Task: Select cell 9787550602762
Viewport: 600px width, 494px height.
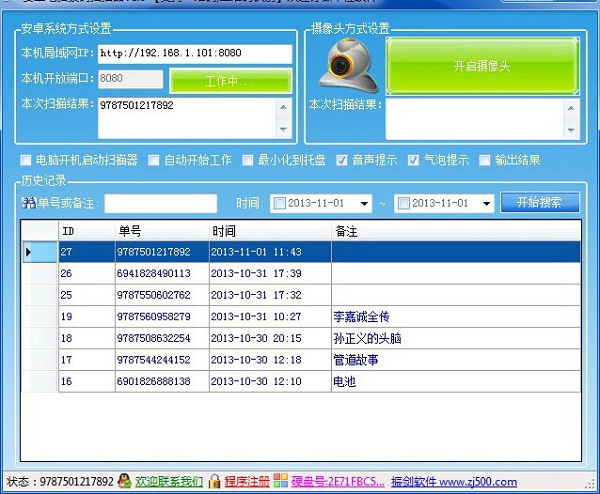Action: 162,295
